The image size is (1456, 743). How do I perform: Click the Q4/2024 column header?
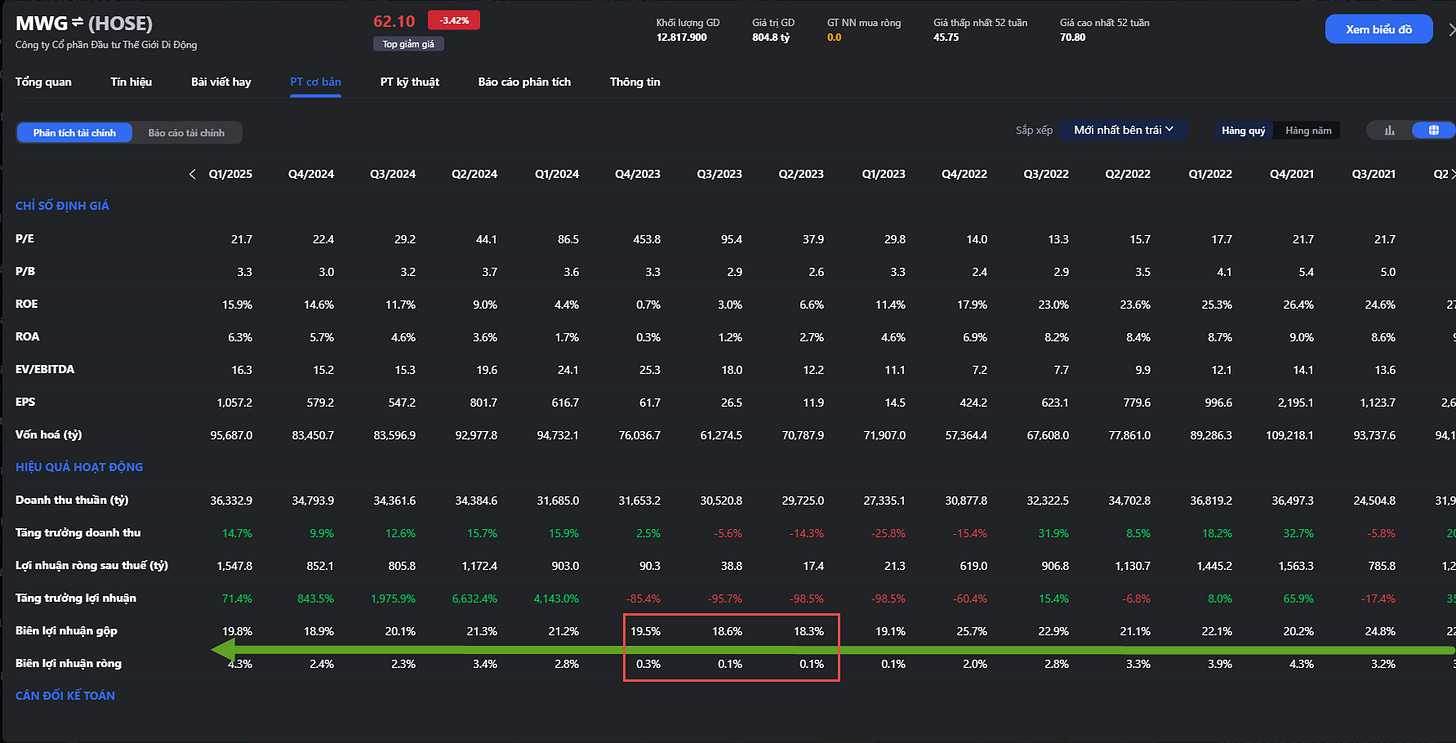point(311,174)
